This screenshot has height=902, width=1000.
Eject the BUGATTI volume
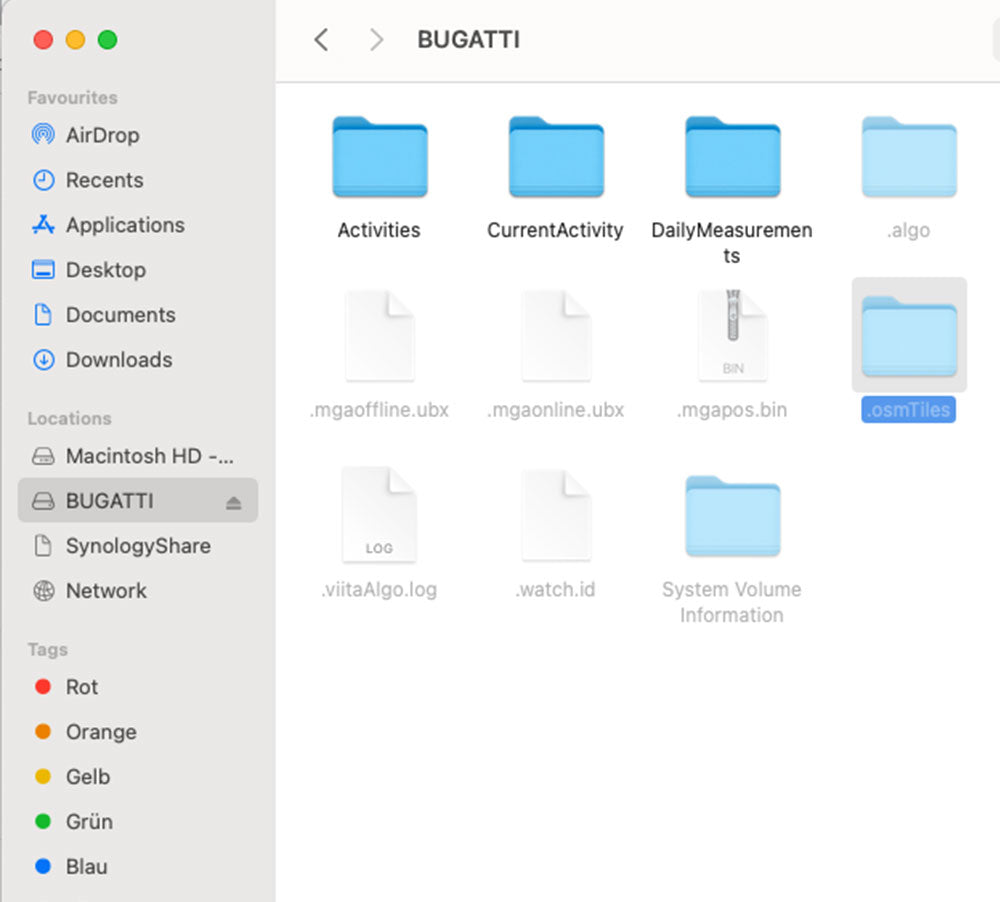[x=233, y=502]
